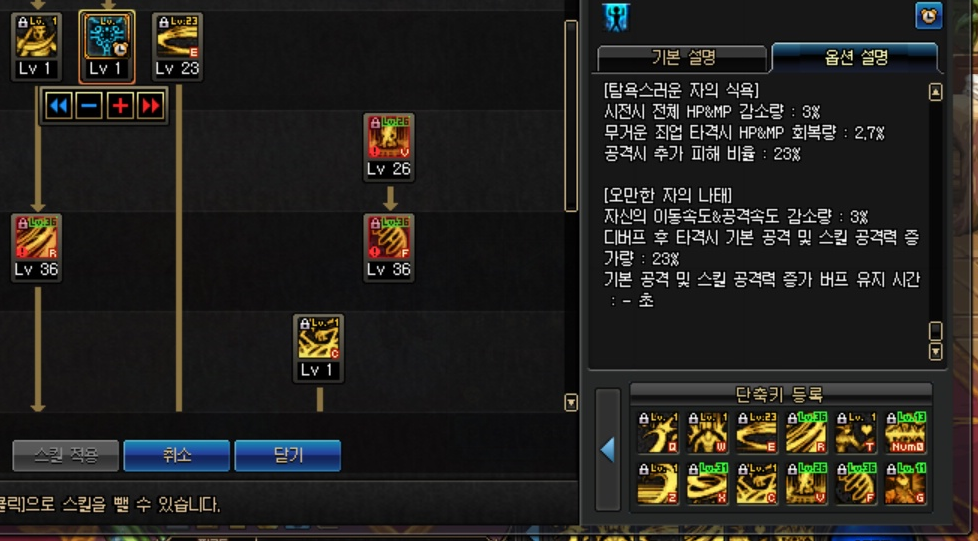The height and width of the screenshot is (541, 978).
Task: Click the alarm clock icon in description panel
Action: [928, 16]
